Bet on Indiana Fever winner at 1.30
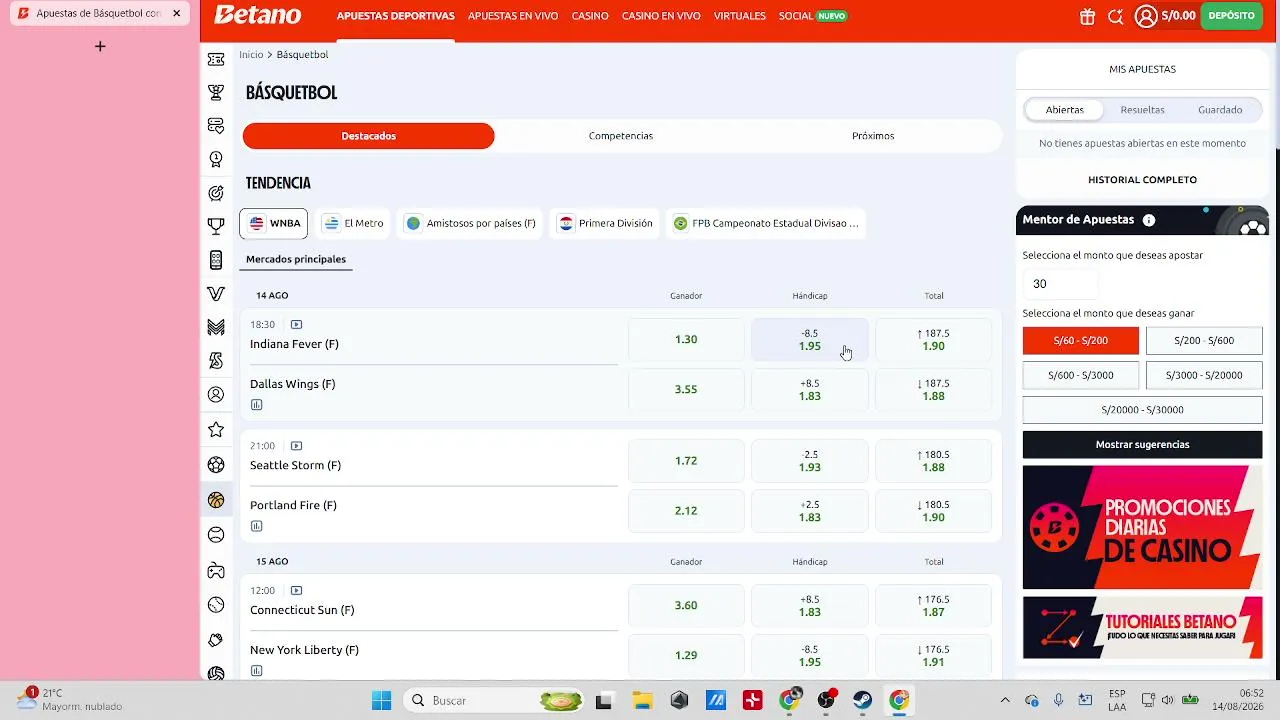 point(686,340)
